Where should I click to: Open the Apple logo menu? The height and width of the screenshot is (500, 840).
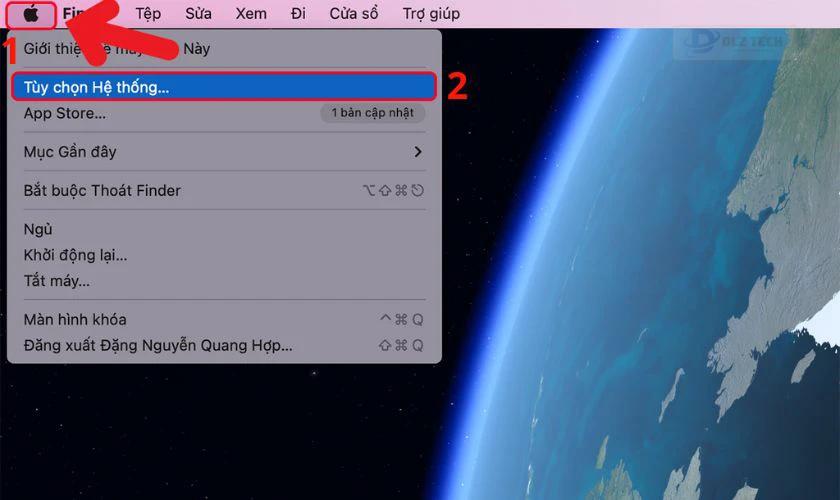point(31,14)
